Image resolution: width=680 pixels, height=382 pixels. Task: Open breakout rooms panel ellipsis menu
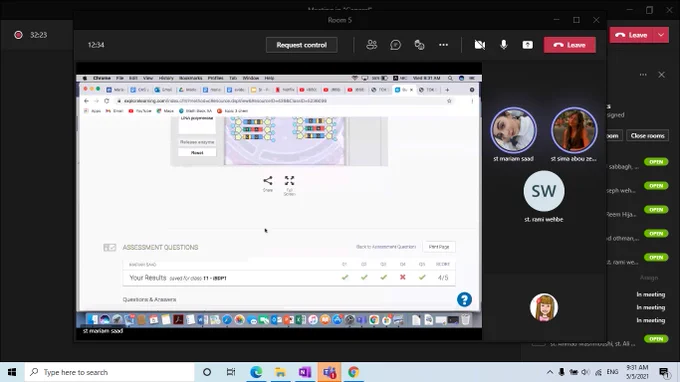[x=643, y=75]
